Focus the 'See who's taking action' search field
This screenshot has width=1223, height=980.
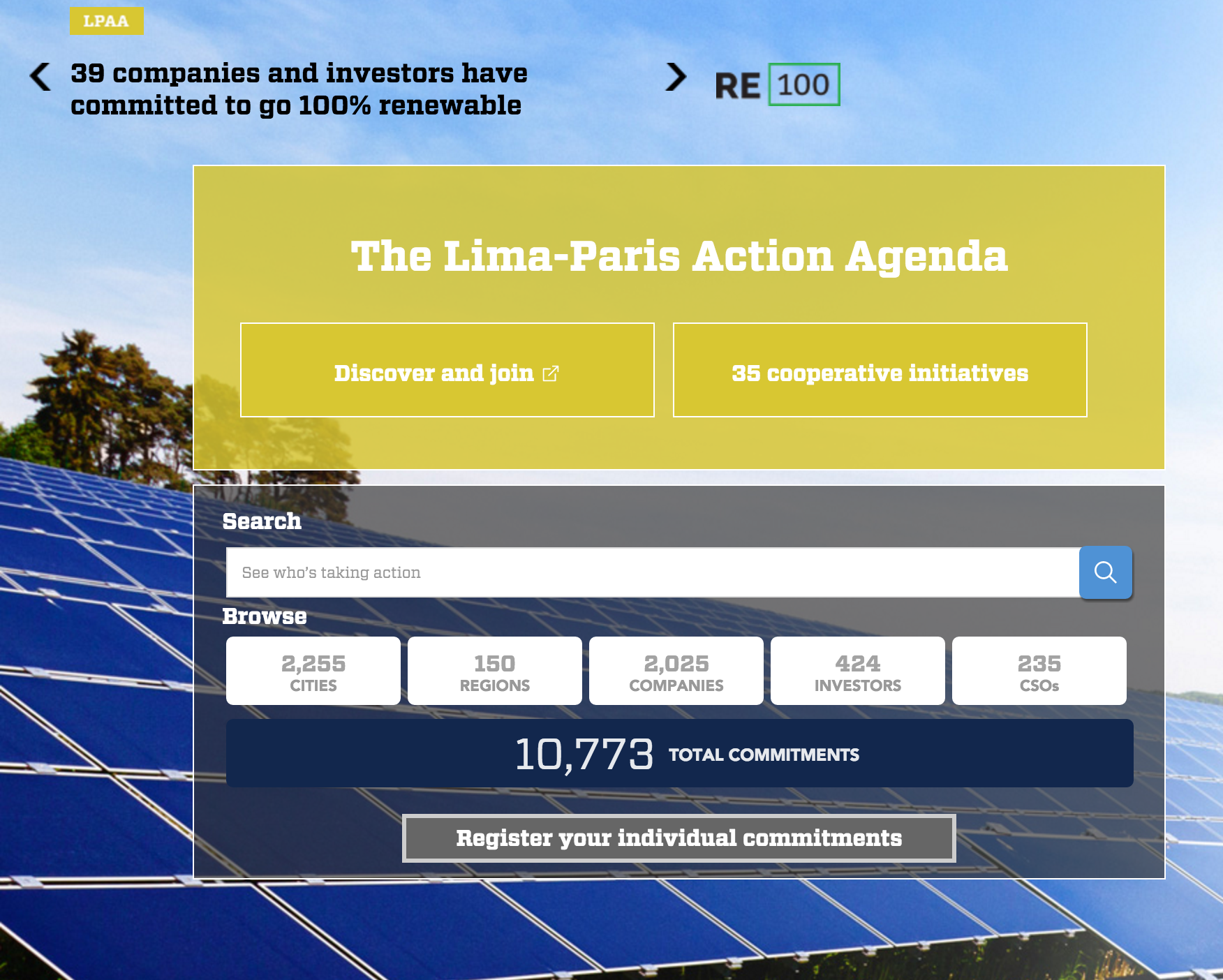(x=653, y=572)
